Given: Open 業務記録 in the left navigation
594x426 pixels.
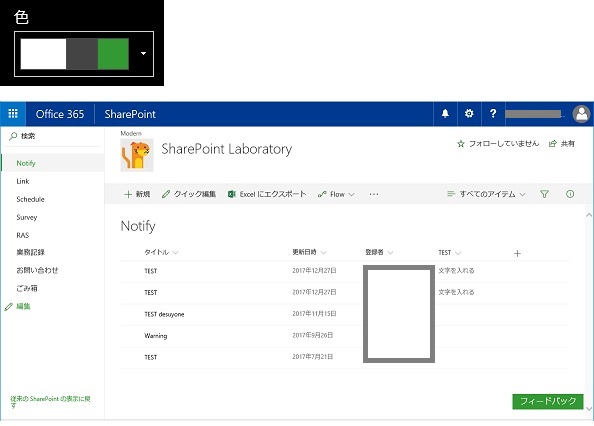Looking at the screenshot, I should point(30,252).
